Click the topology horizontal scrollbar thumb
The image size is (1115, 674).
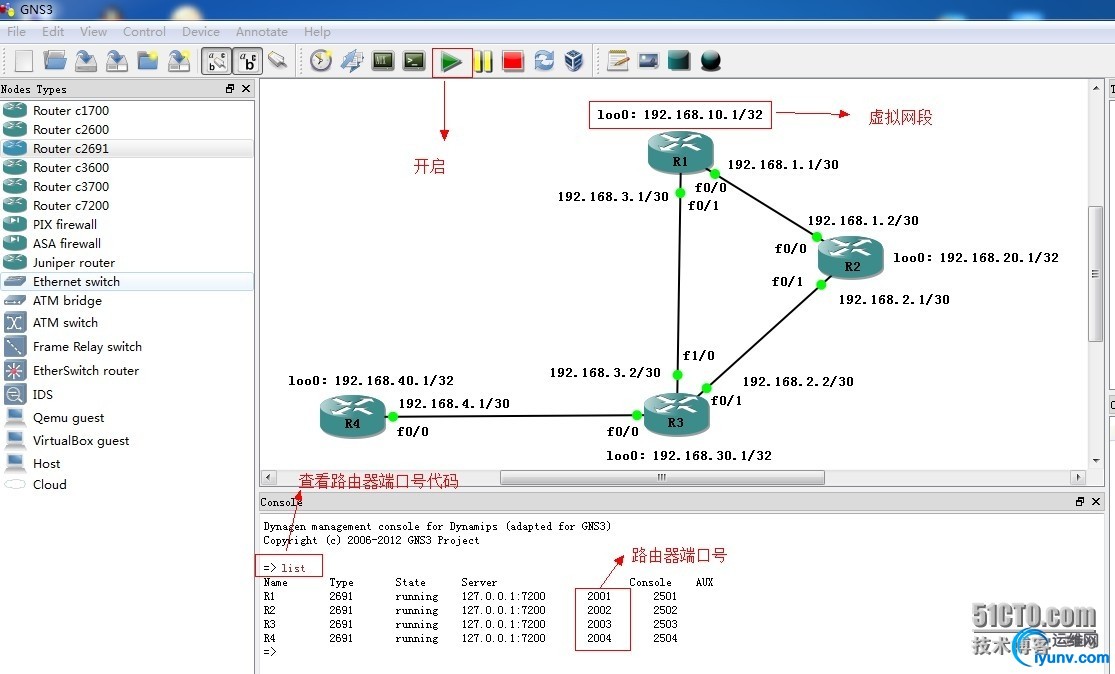coord(662,477)
